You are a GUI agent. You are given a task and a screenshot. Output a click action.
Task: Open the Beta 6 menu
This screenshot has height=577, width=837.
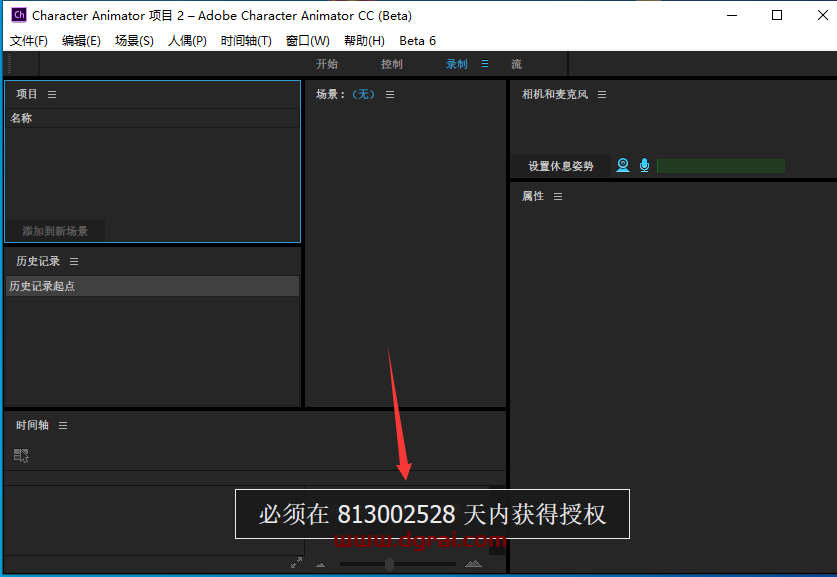click(x=417, y=41)
